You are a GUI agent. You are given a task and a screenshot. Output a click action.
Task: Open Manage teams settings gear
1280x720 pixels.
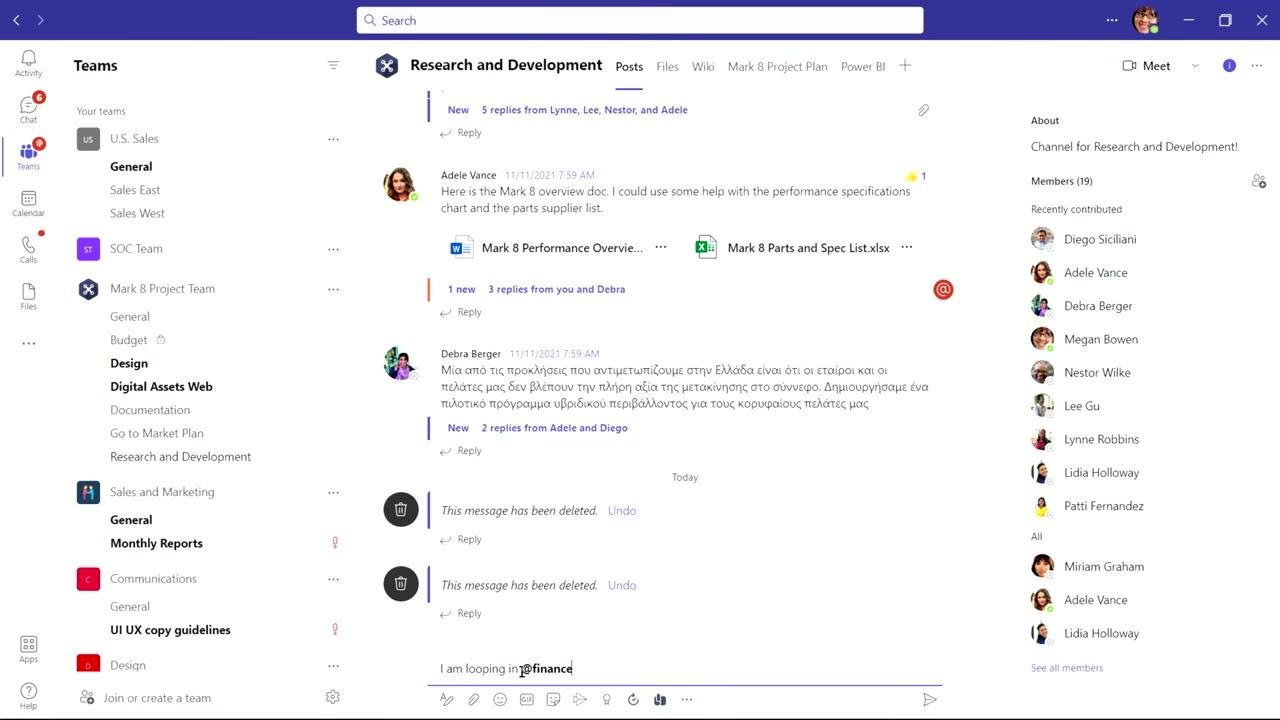click(333, 697)
